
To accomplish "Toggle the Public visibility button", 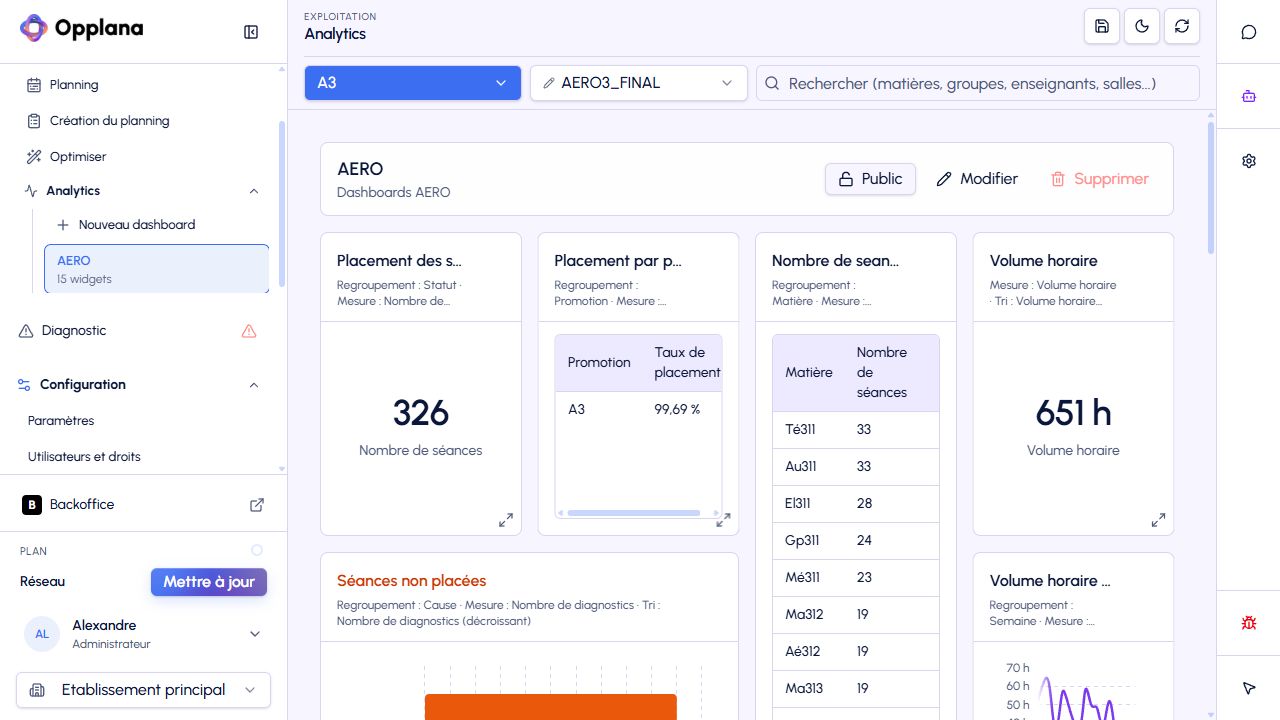I will [x=870, y=179].
